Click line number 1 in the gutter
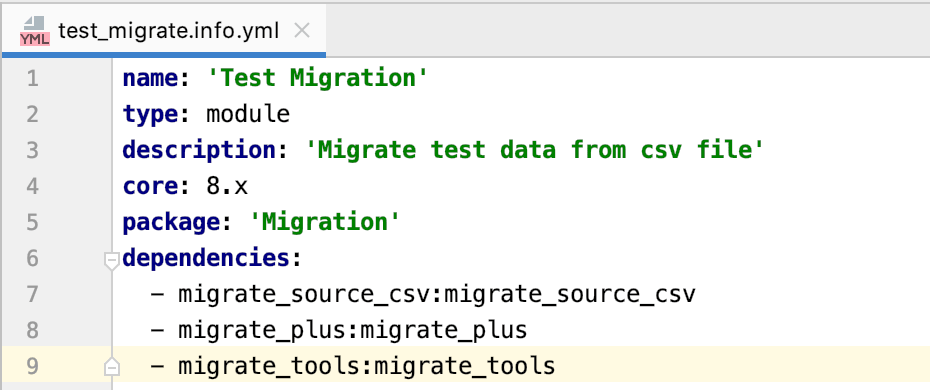The height and width of the screenshot is (390, 930). (x=33, y=78)
